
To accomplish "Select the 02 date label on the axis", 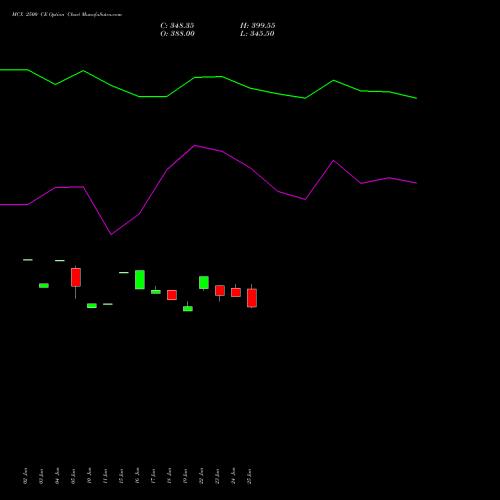I will [x=25, y=476].
